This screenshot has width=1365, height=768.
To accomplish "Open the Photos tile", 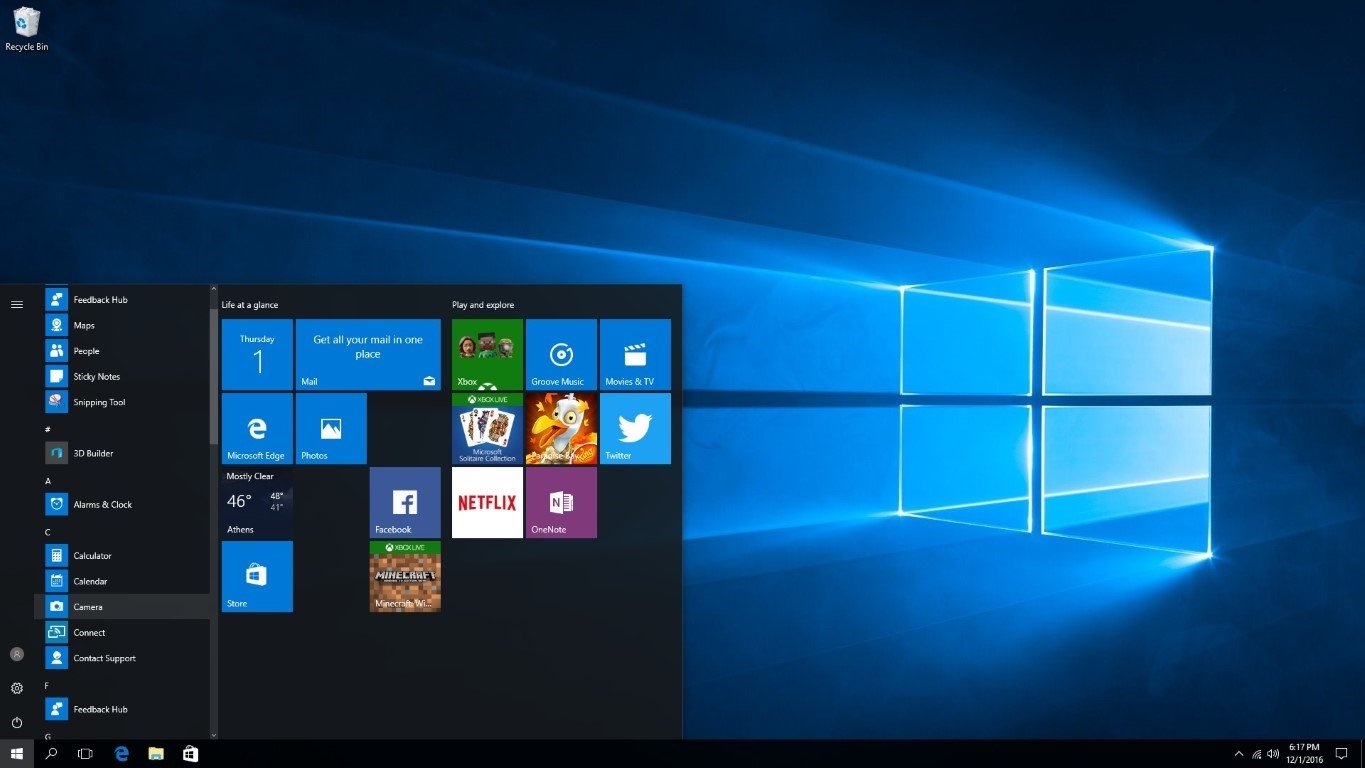I will coord(331,428).
